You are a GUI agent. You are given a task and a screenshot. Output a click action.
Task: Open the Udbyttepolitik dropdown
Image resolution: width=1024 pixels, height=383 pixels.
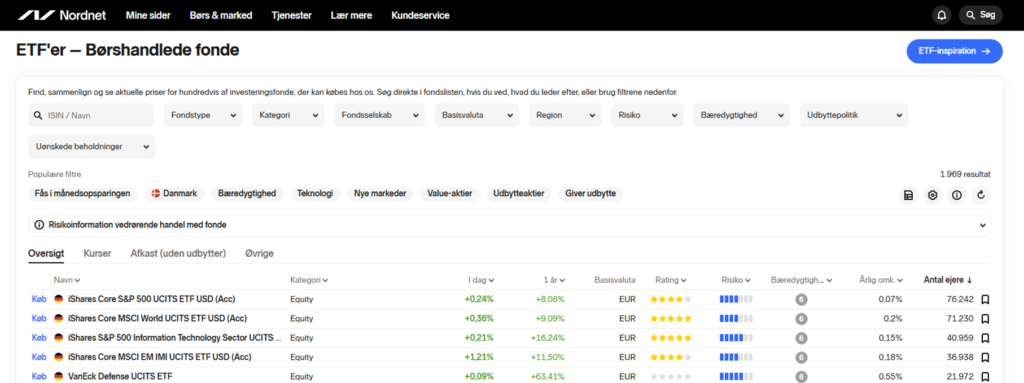click(x=854, y=115)
